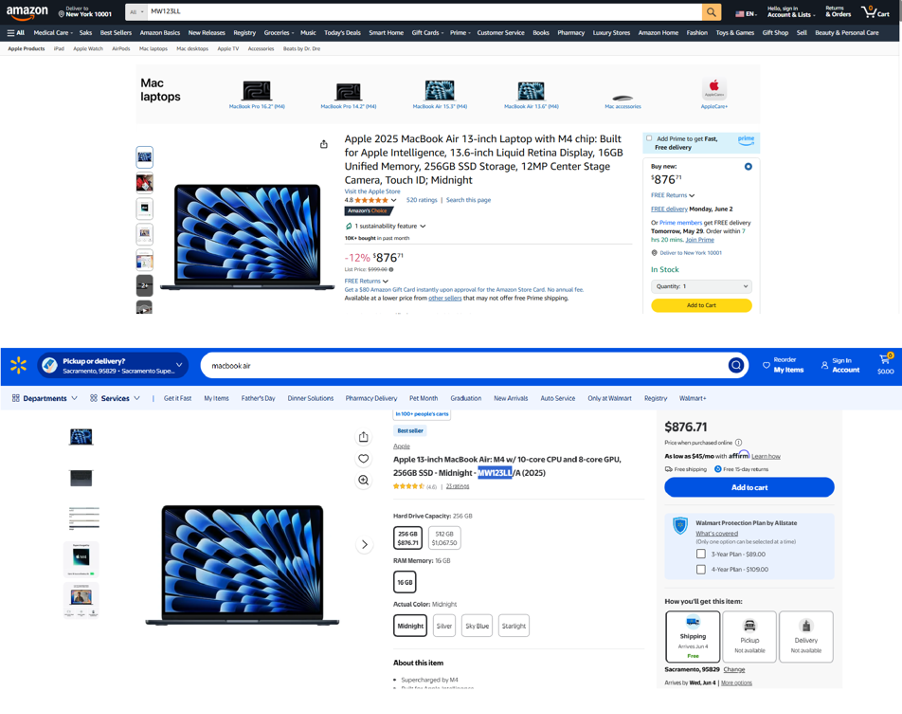This screenshot has width=902, height=714.
Task: Expand Walmart Pickup or delivery selector
Action: [113, 365]
